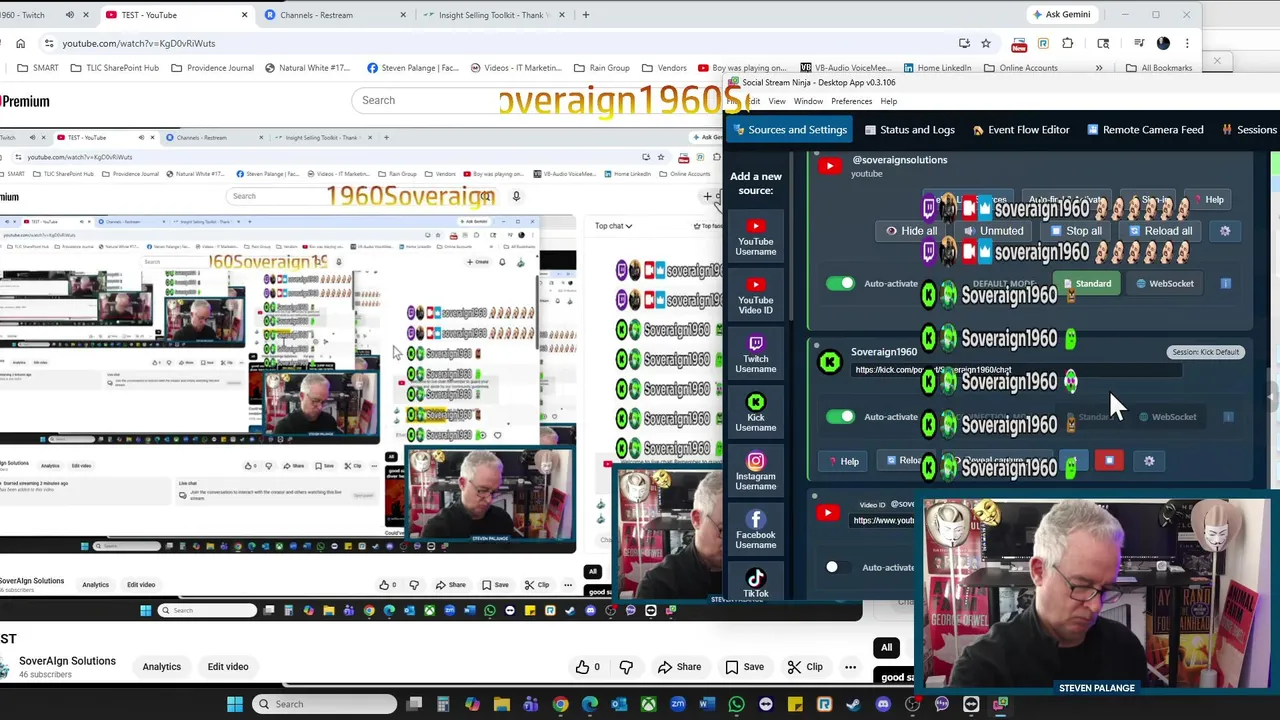Screen dimensions: 1280x720
Task: Open Zoom from the Windows taskbar
Action: [x=678, y=704]
